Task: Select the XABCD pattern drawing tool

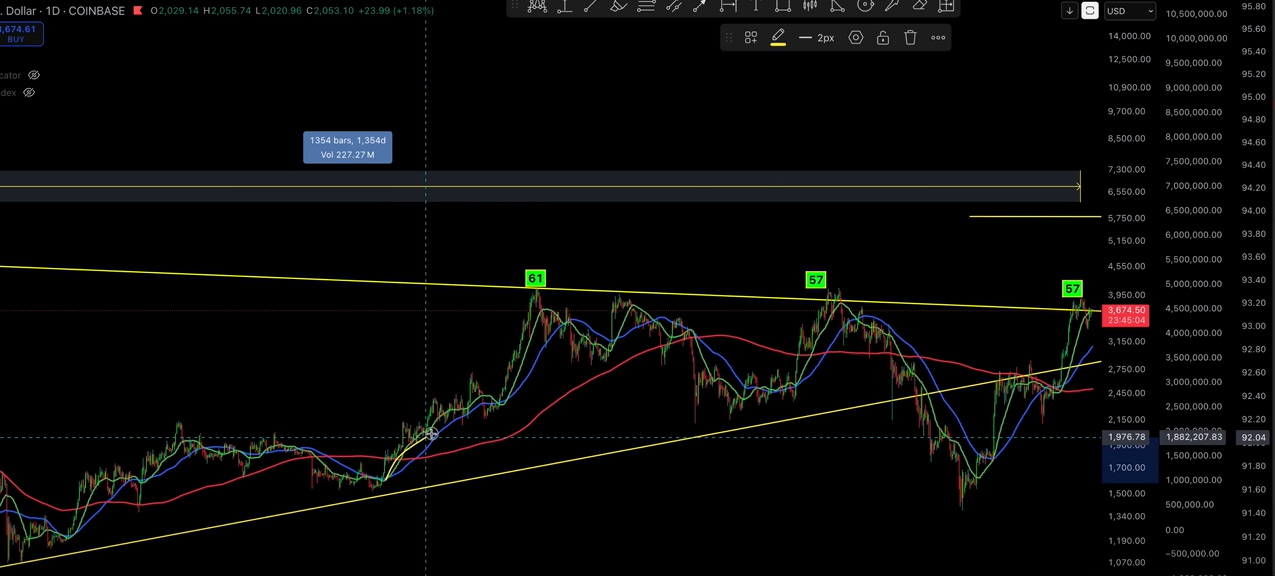Action: click(x=537, y=6)
